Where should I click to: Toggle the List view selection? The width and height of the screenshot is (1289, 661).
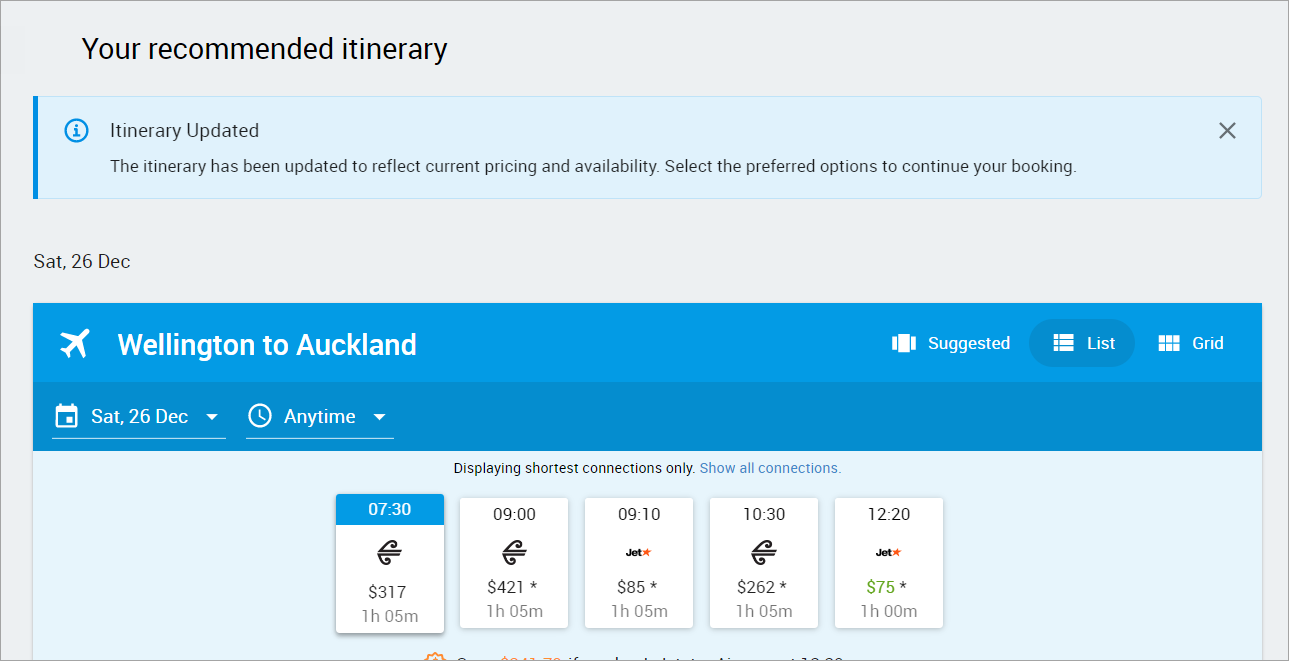[1082, 342]
